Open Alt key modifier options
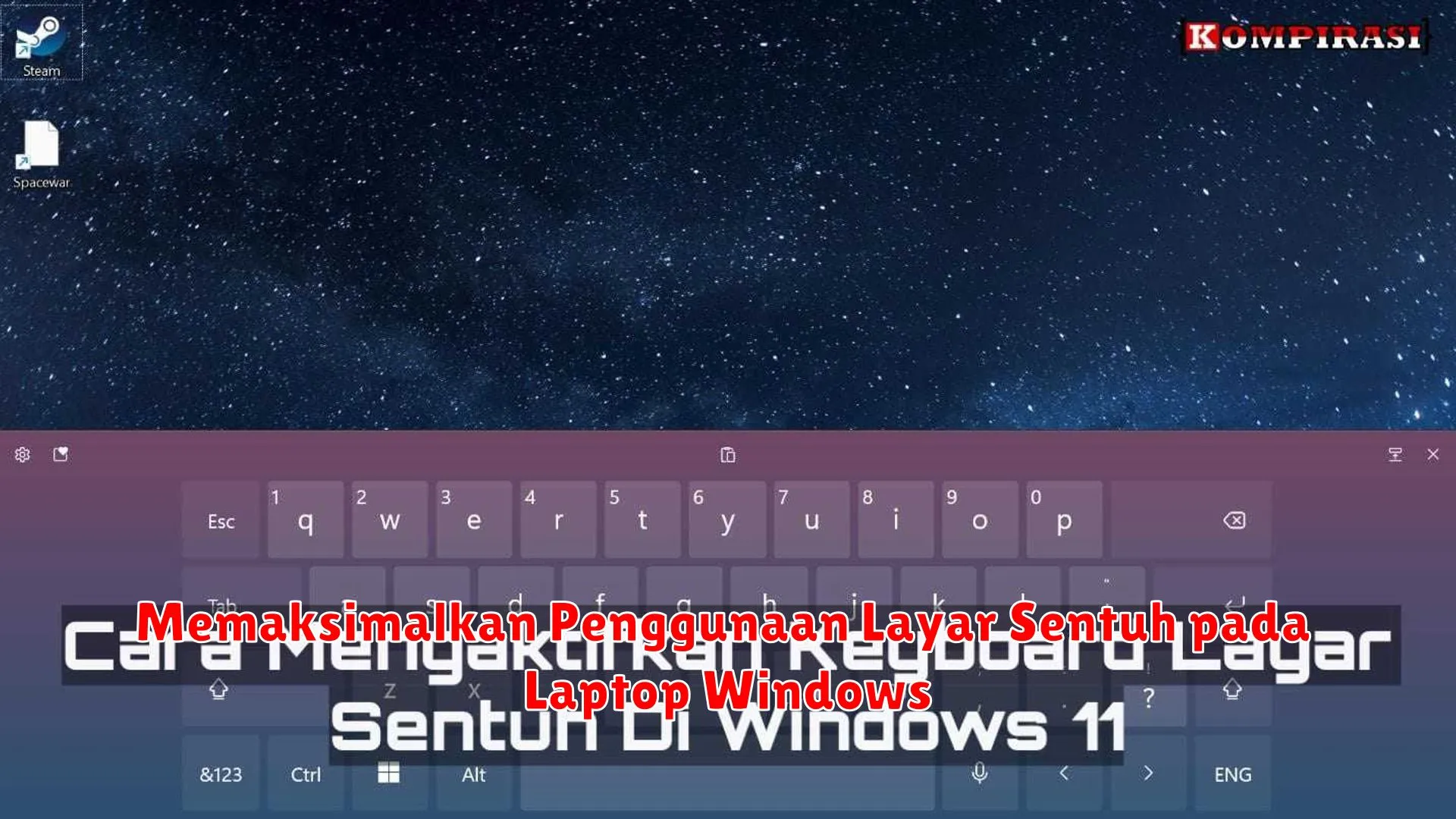This screenshot has width=1456, height=819. click(x=474, y=774)
